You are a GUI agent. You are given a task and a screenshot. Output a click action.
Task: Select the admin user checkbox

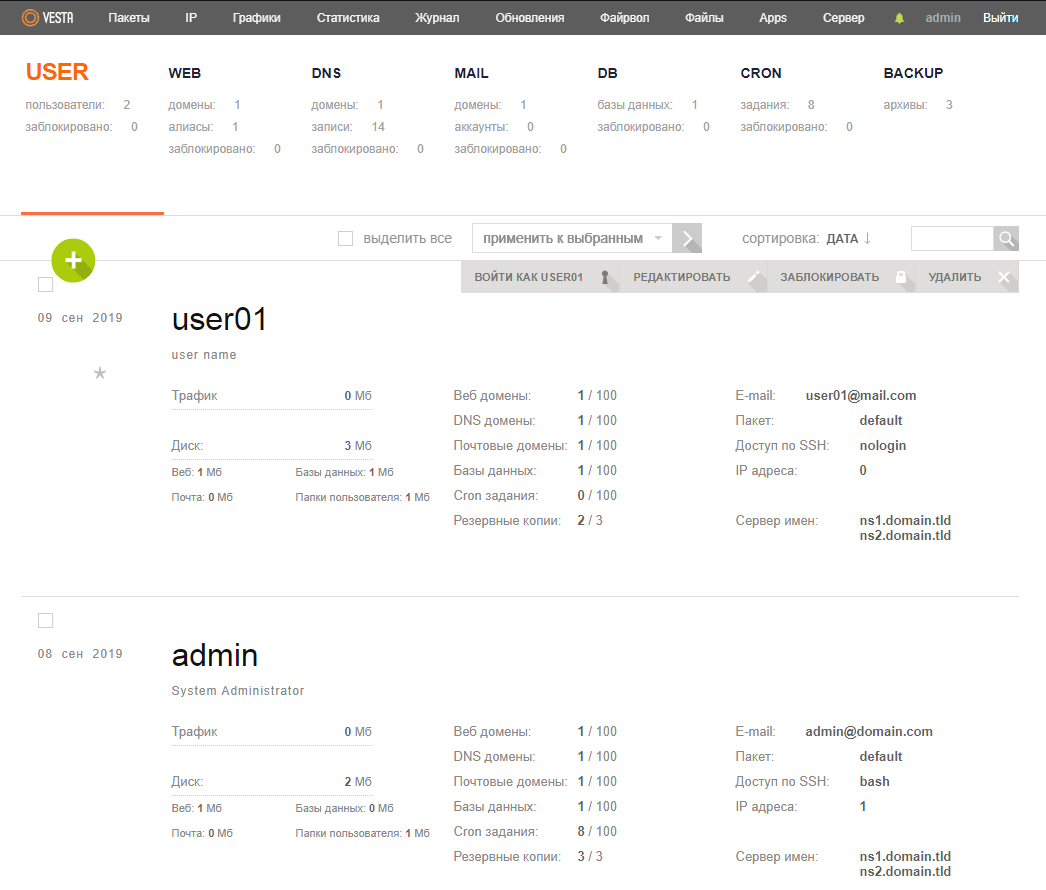coord(45,621)
